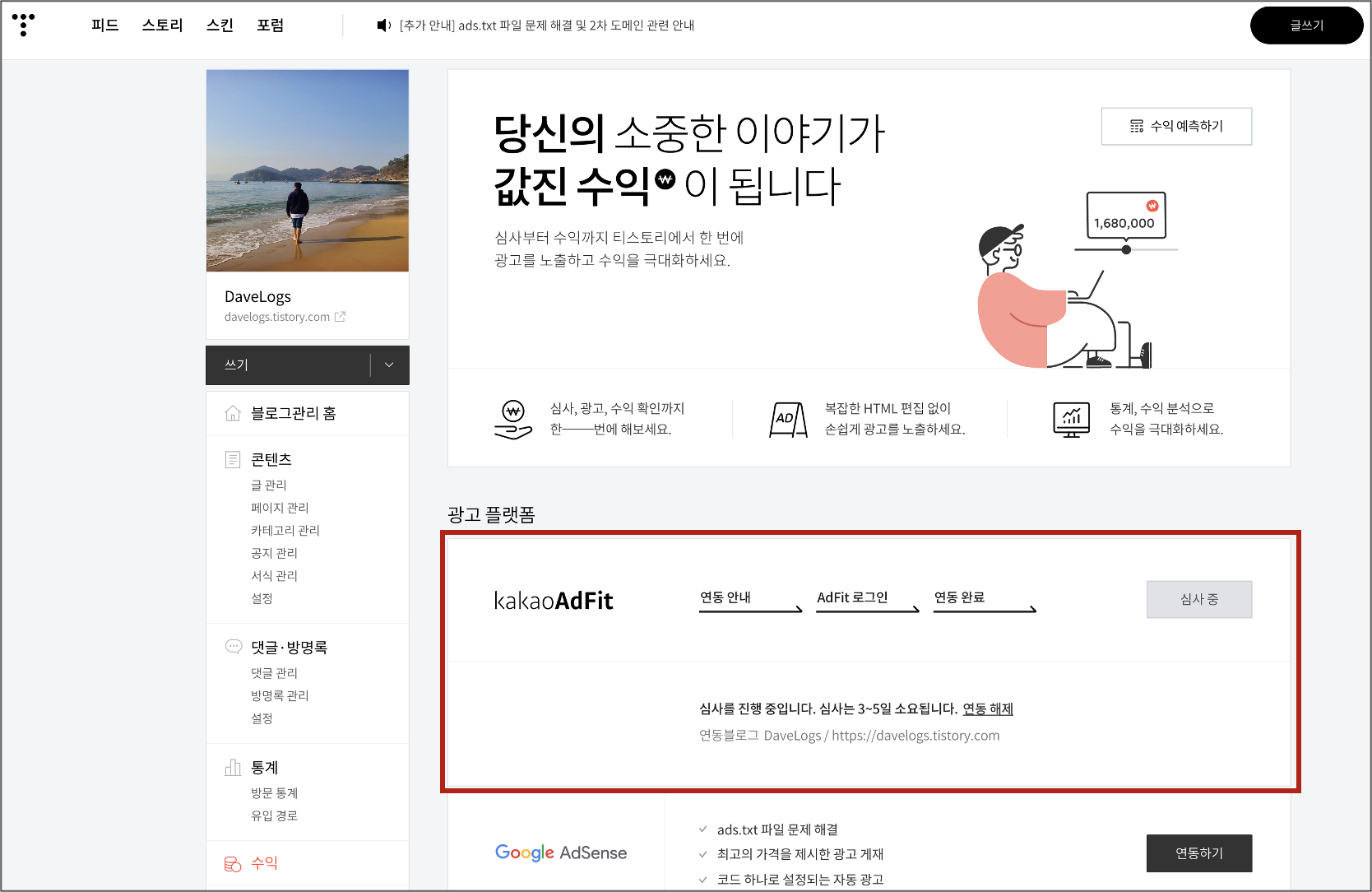
Task: Open external link icon beside davelogs.tistory.com
Action: (x=340, y=316)
